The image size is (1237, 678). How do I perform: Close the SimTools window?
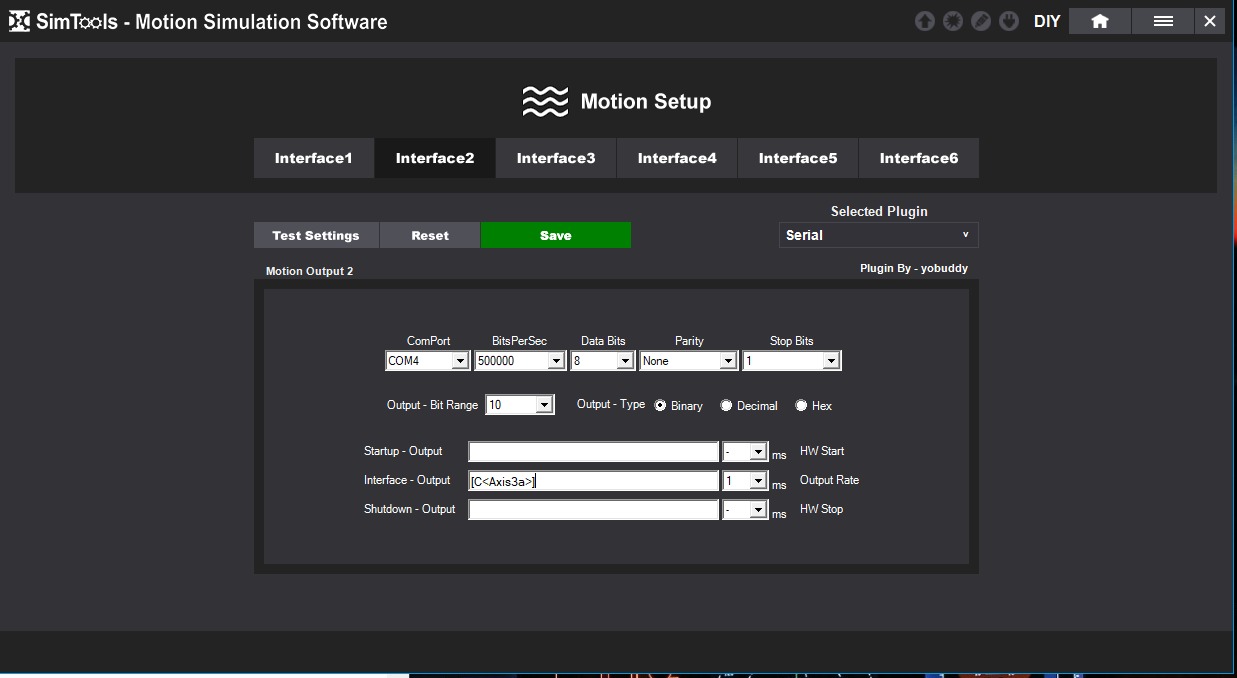(x=1210, y=21)
